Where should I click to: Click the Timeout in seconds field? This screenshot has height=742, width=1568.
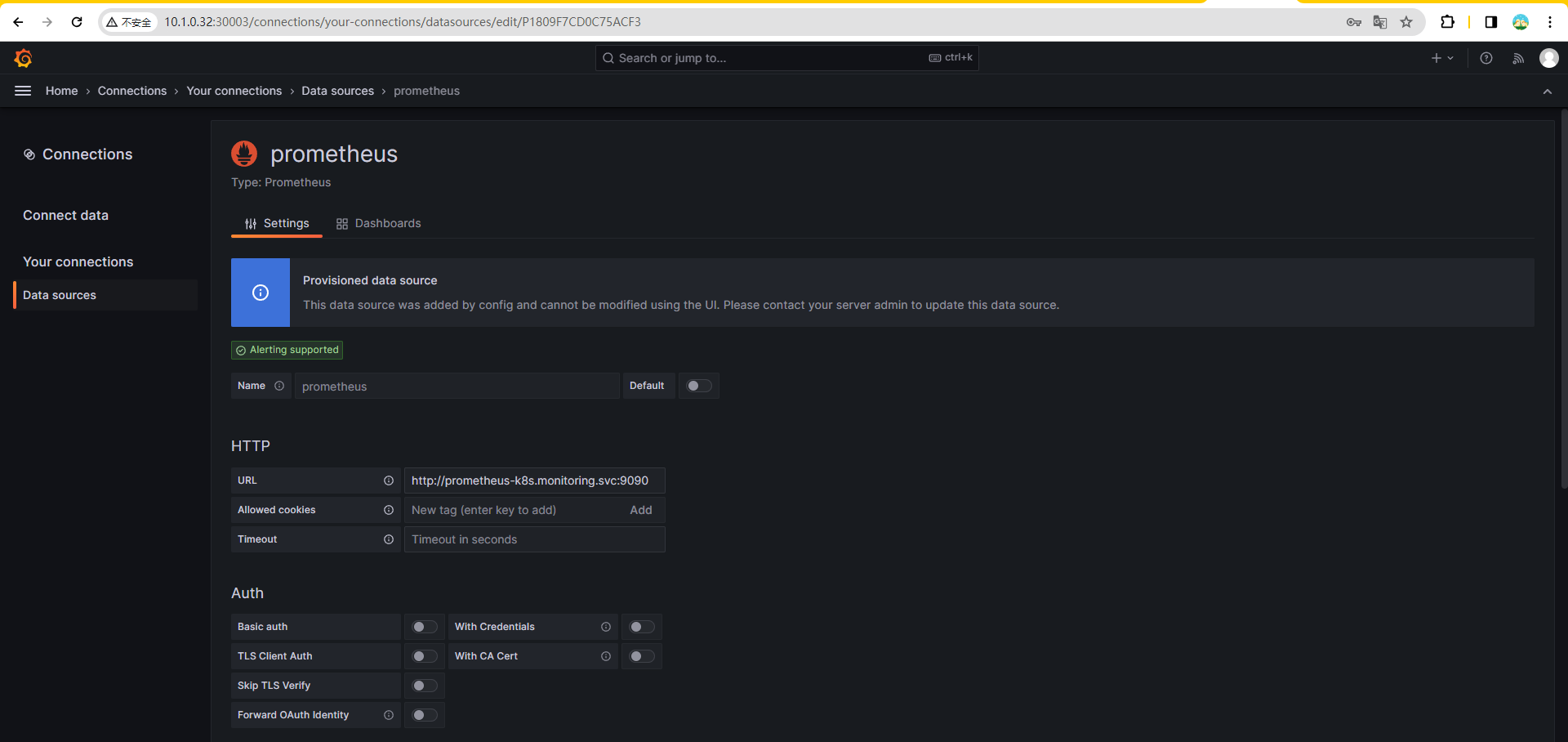point(535,539)
